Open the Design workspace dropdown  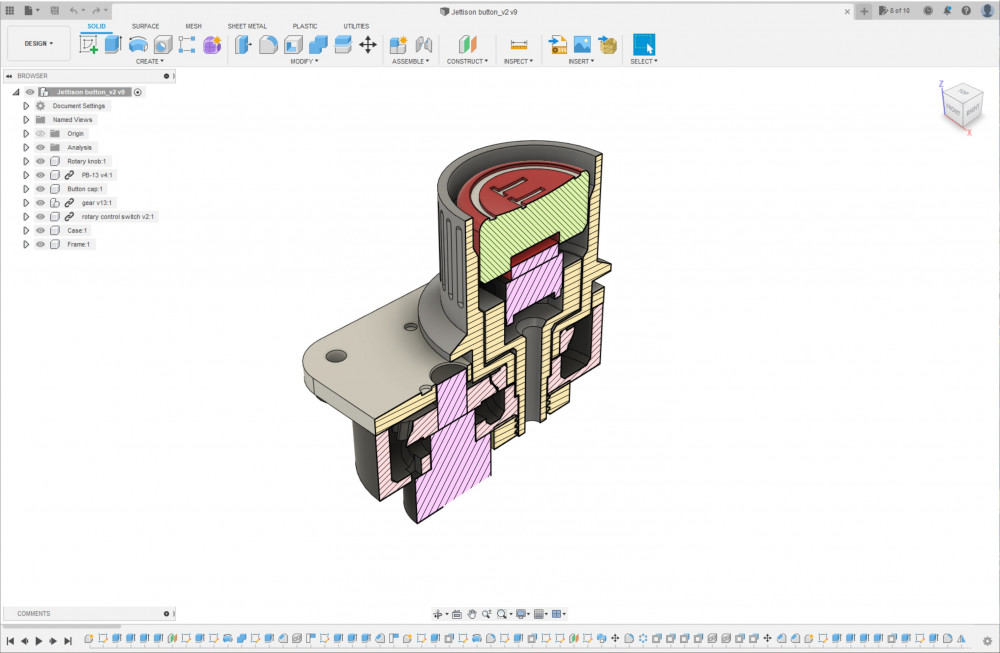(39, 44)
